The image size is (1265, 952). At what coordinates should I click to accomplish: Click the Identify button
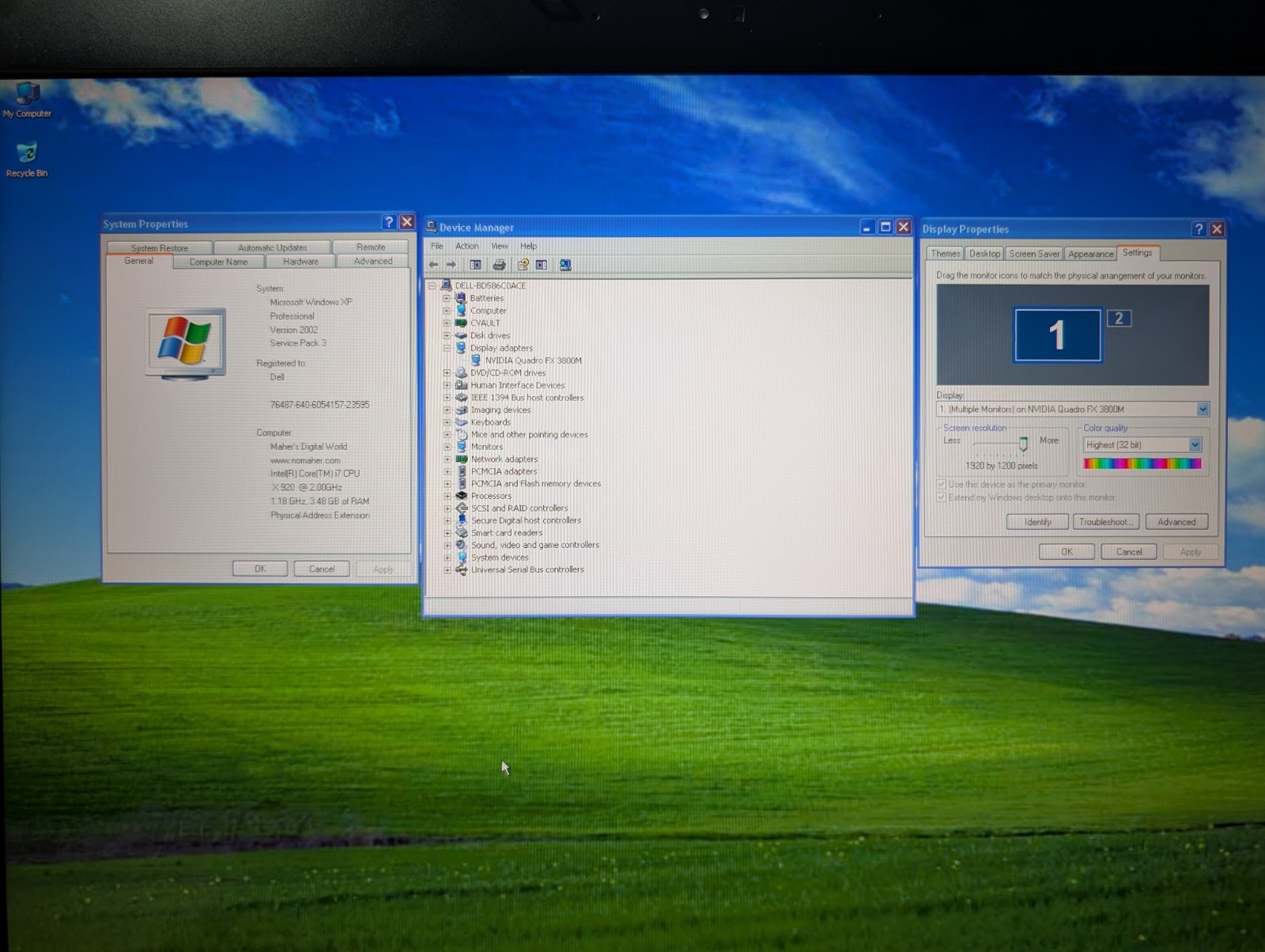click(1037, 522)
